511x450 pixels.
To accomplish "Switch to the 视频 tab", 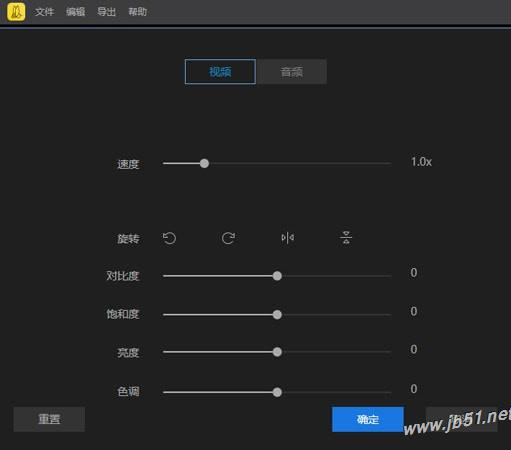I will click(220, 72).
